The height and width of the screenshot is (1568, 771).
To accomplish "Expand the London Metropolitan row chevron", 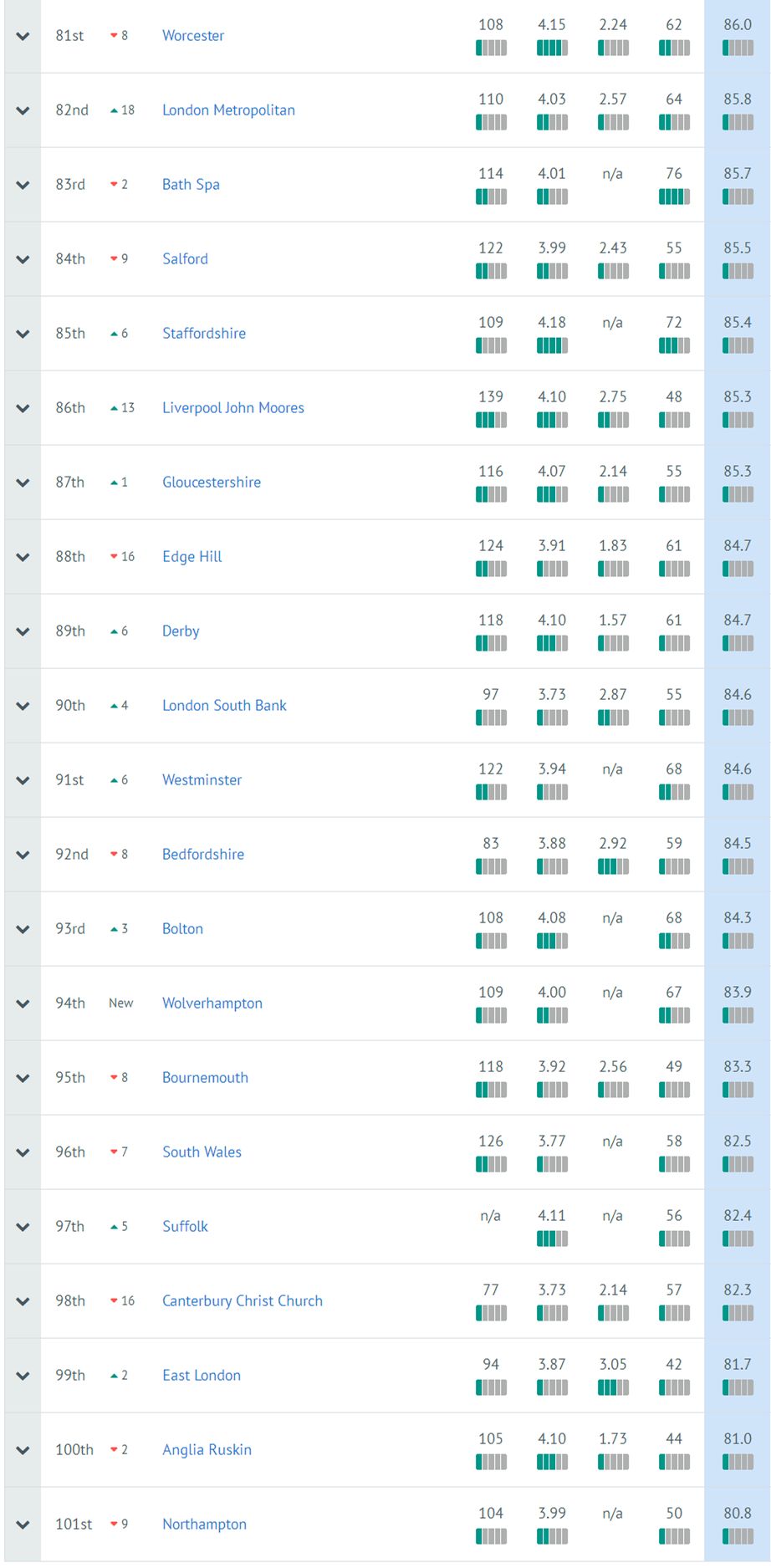I will (x=23, y=110).
